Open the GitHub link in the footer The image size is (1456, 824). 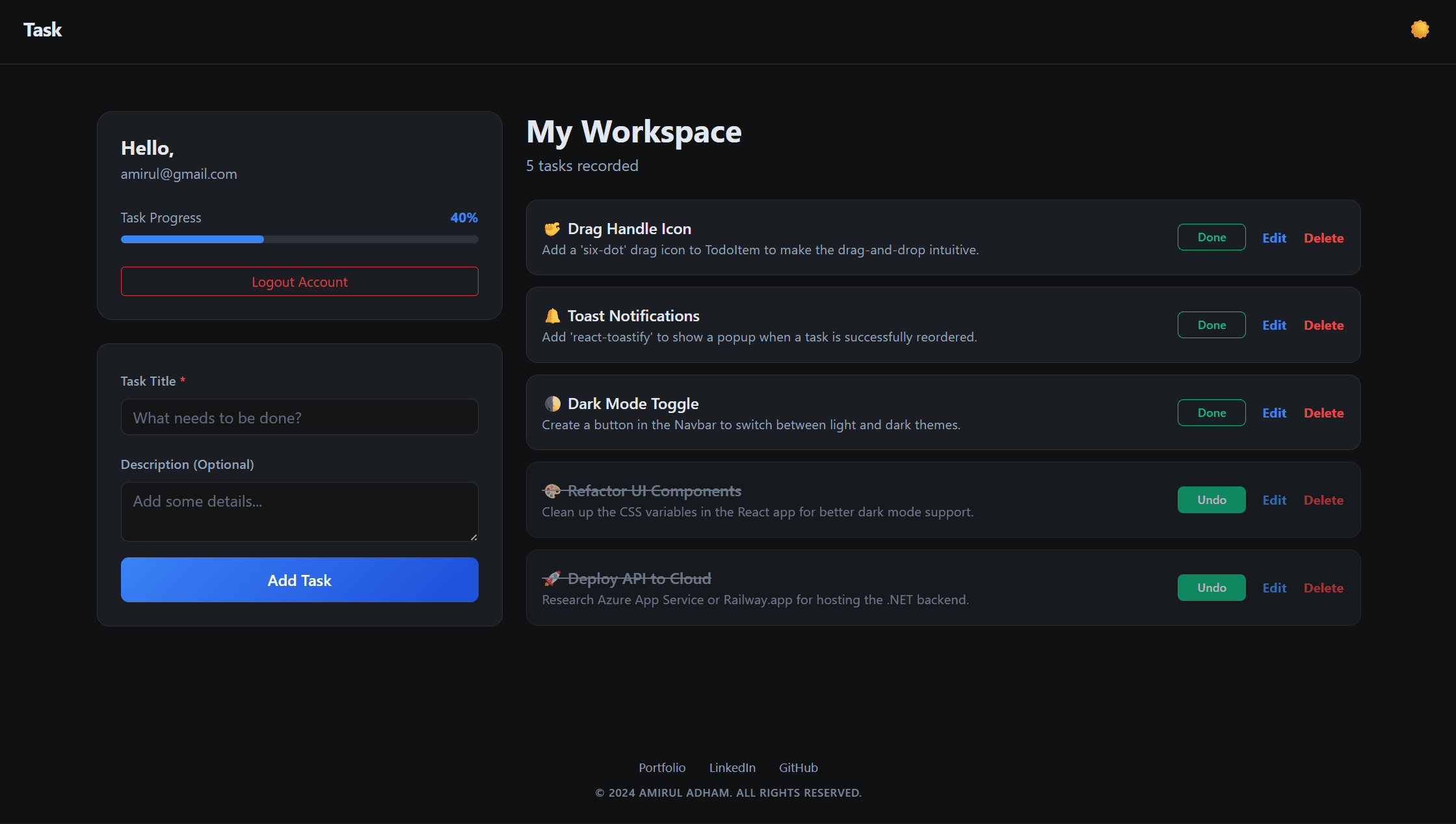798,767
